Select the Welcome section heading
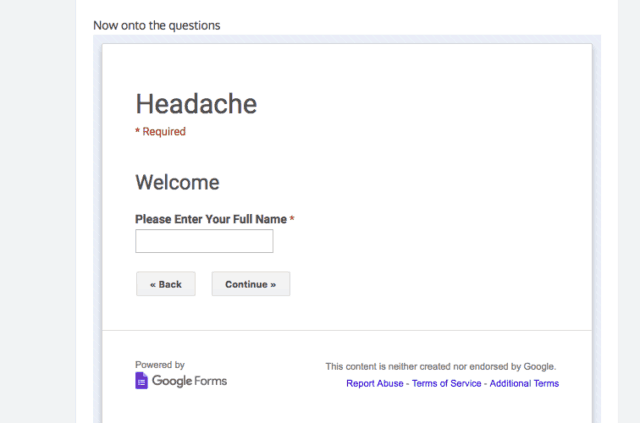Viewport: 640px width, 423px height. [x=178, y=182]
